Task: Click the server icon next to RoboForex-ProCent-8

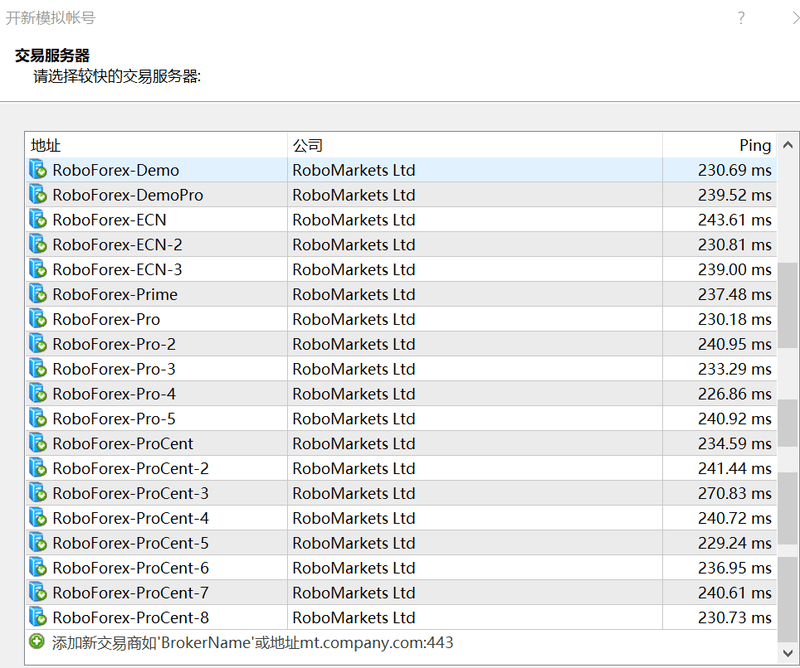Action: click(36, 618)
